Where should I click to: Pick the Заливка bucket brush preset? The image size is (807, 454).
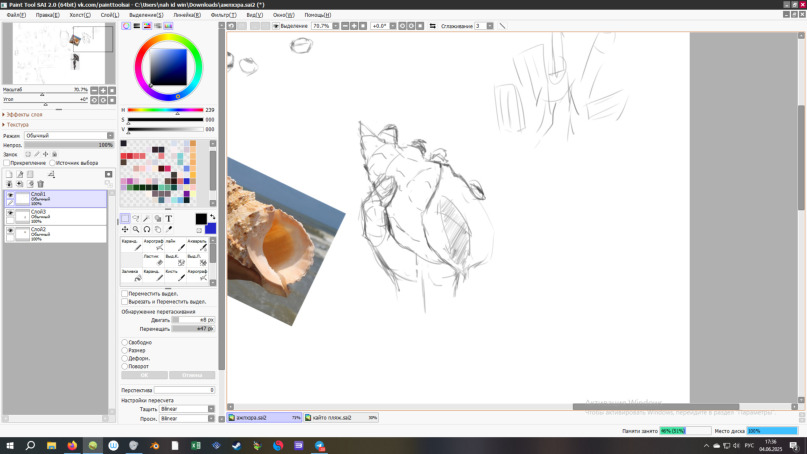click(130, 276)
